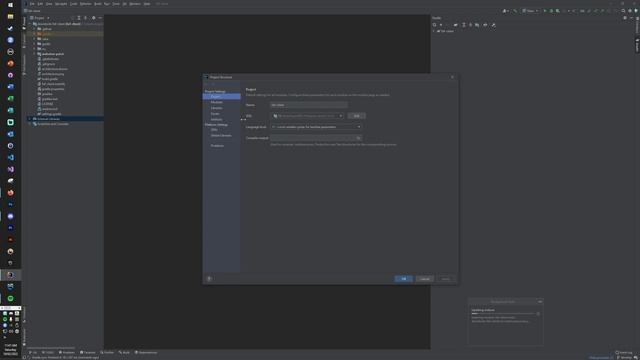Cancel the indexing task in Background Tasks popup
Screen dimensions: 640x360
[x=538, y=314]
